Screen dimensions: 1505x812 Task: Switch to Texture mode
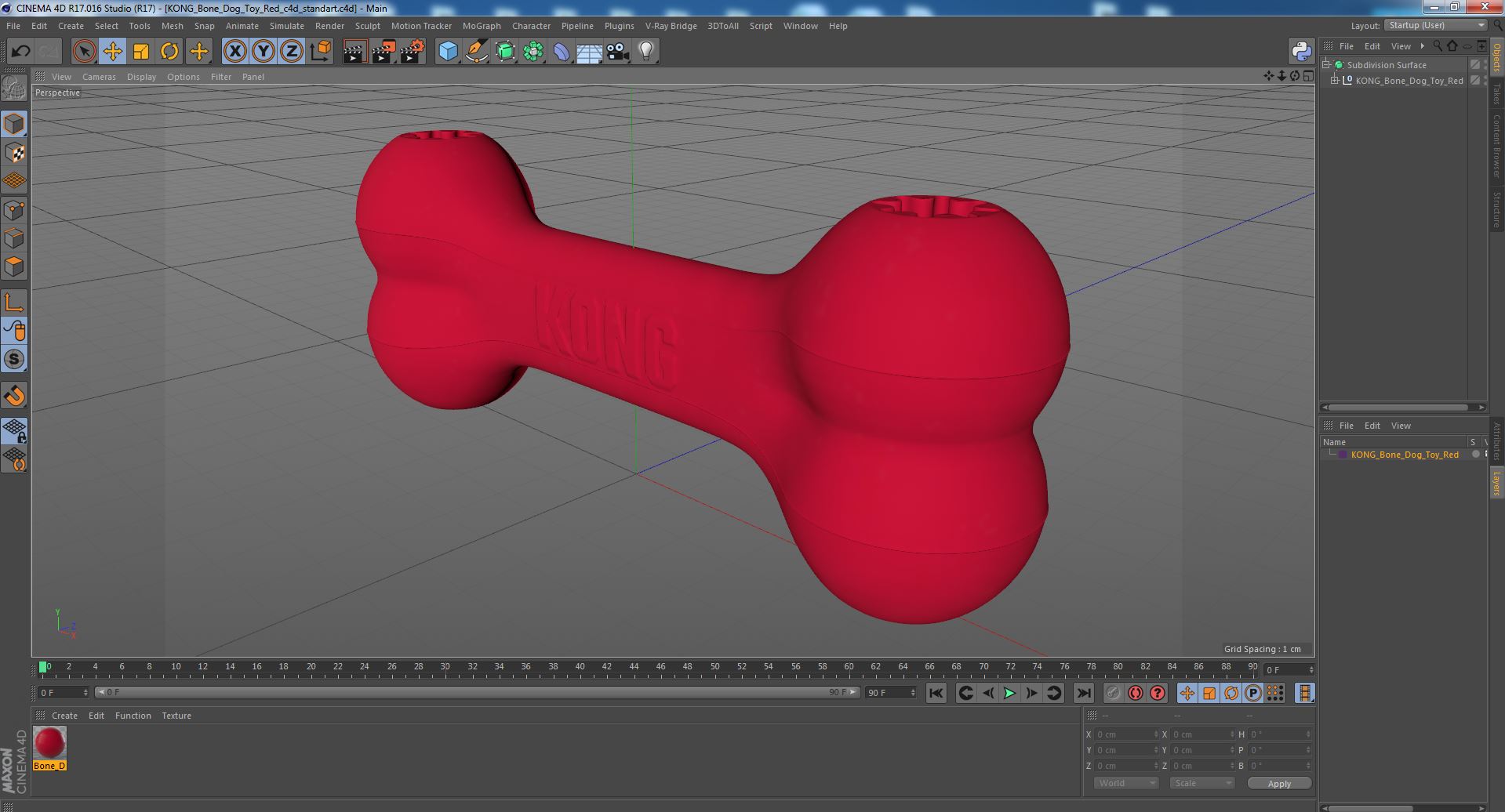point(14,153)
